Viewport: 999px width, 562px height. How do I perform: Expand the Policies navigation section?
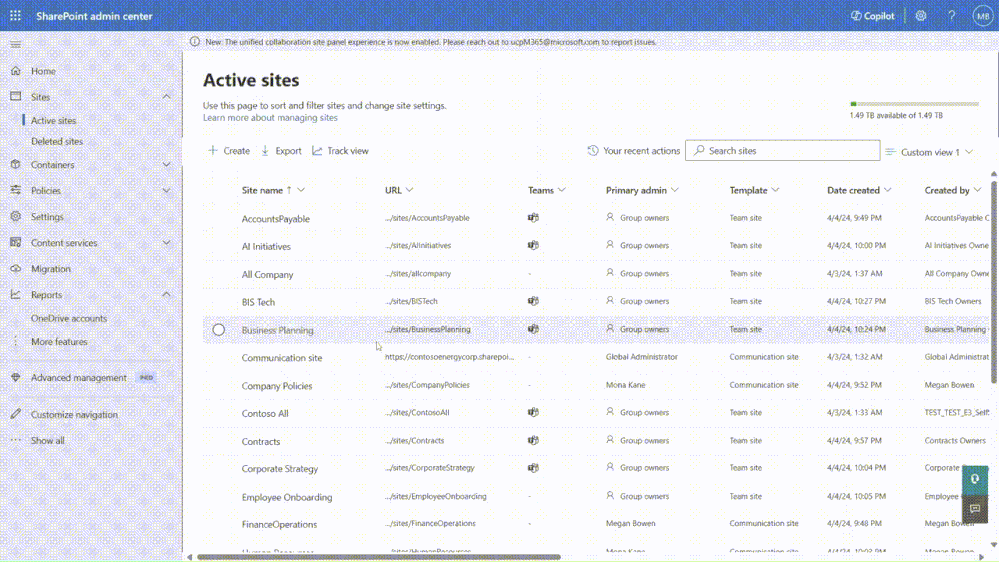click(166, 191)
